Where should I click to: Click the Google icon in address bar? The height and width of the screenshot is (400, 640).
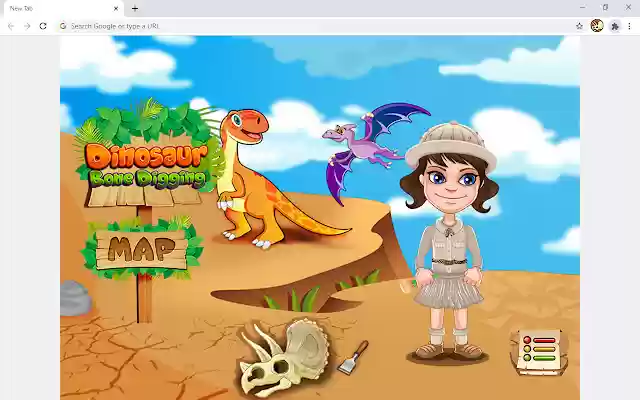[63, 26]
